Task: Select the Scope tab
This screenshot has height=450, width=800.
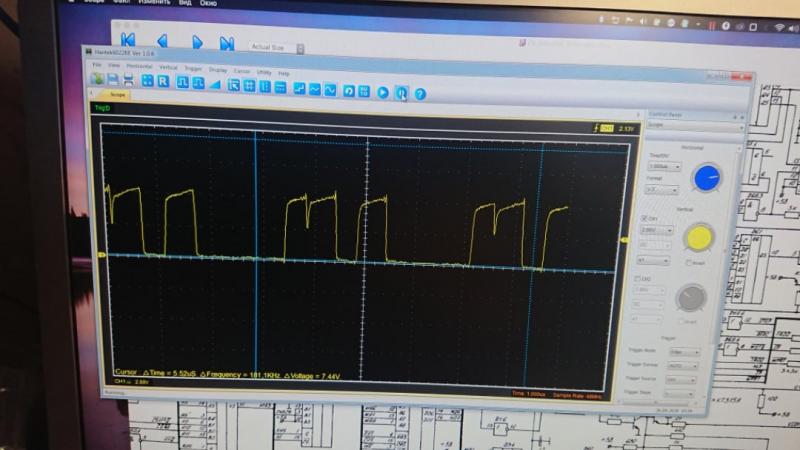Action: click(117, 95)
